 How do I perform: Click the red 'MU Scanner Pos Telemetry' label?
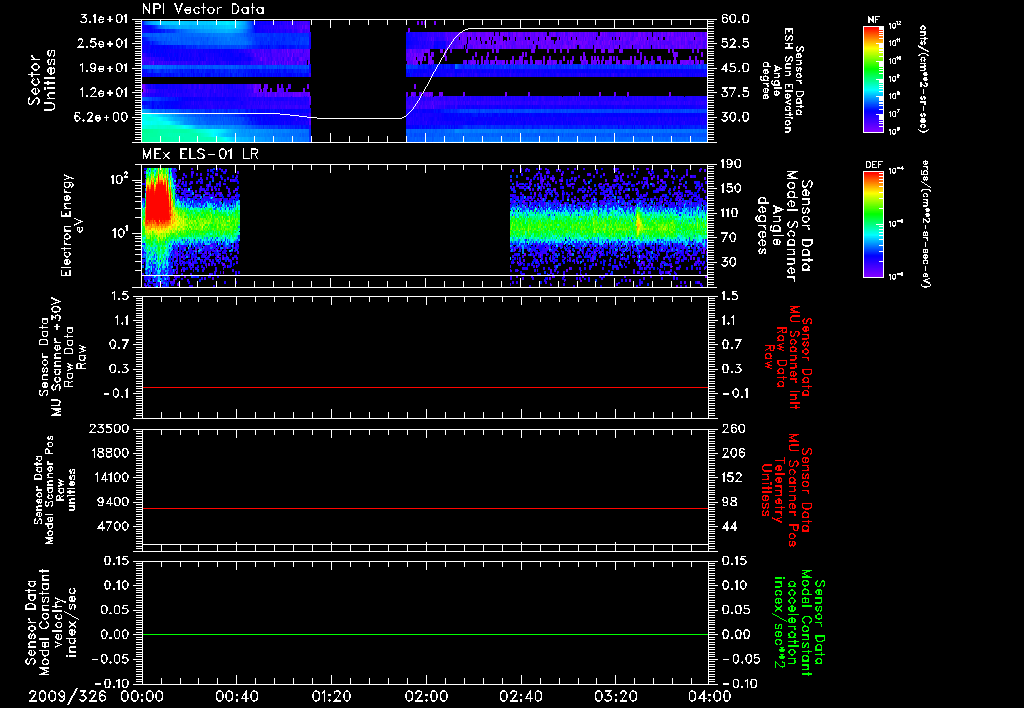(x=788, y=490)
